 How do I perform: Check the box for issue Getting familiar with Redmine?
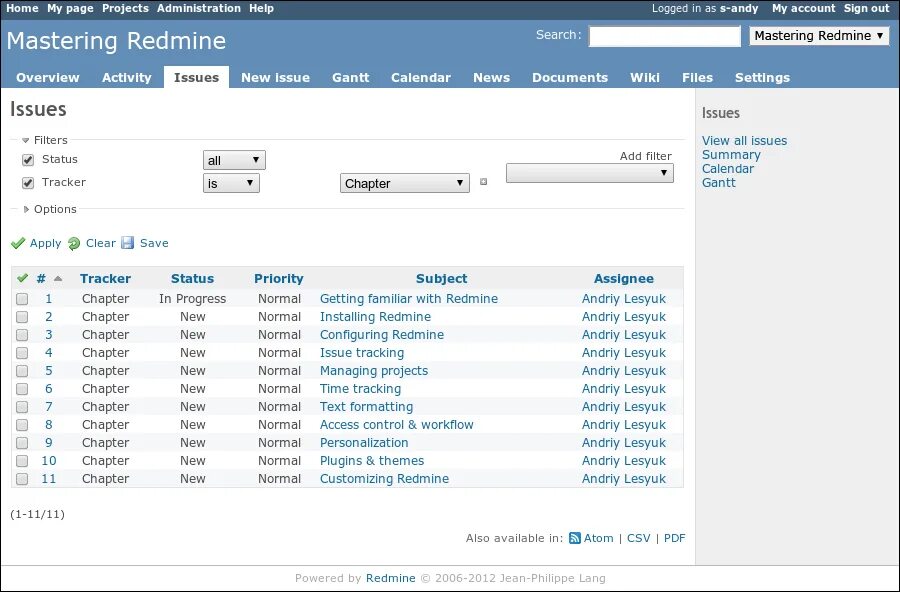22,299
